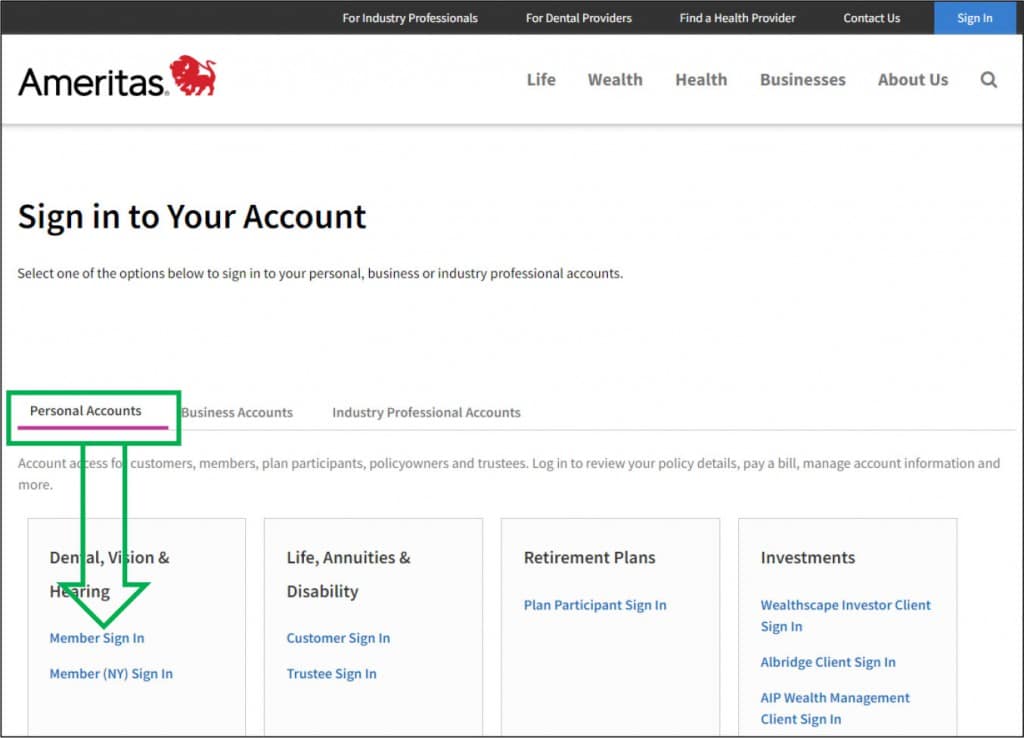Open For Industry Professionals link
This screenshot has width=1024, height=738.
click(x=410, y=18)
